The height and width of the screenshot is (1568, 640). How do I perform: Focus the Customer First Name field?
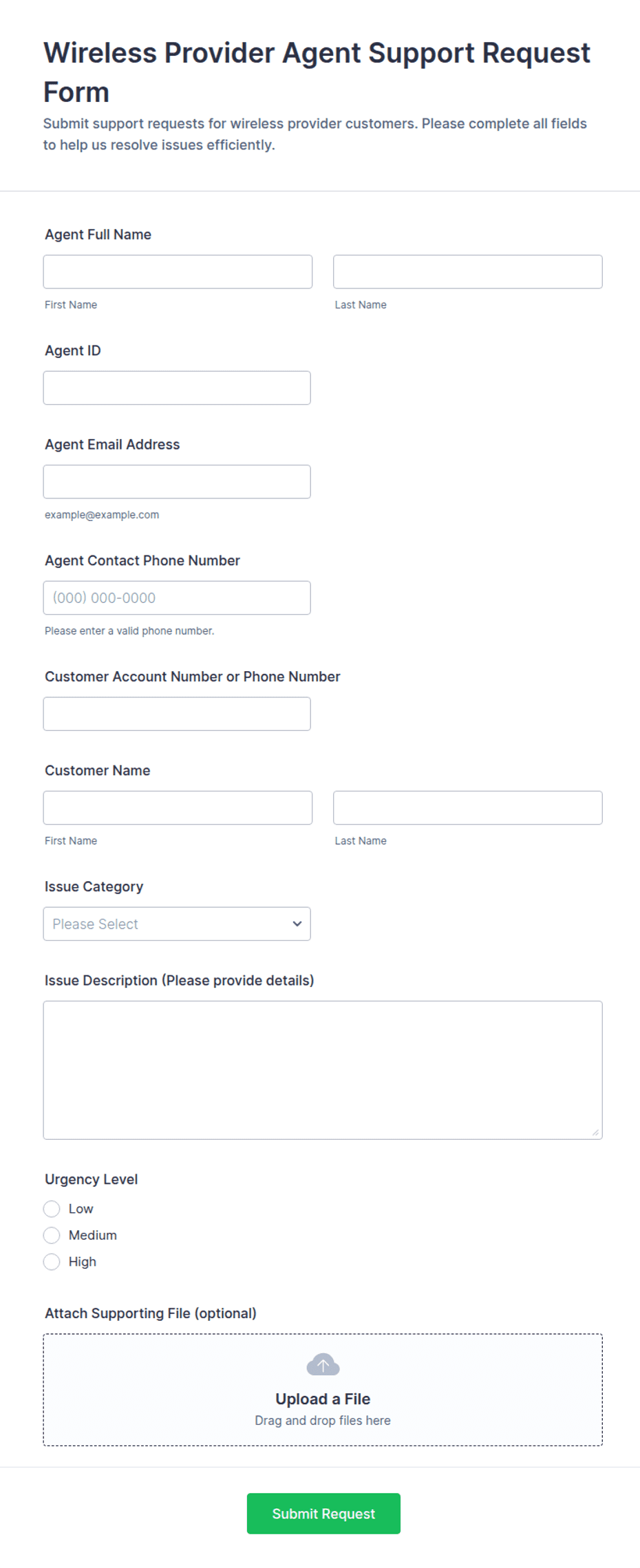point(178,808)
